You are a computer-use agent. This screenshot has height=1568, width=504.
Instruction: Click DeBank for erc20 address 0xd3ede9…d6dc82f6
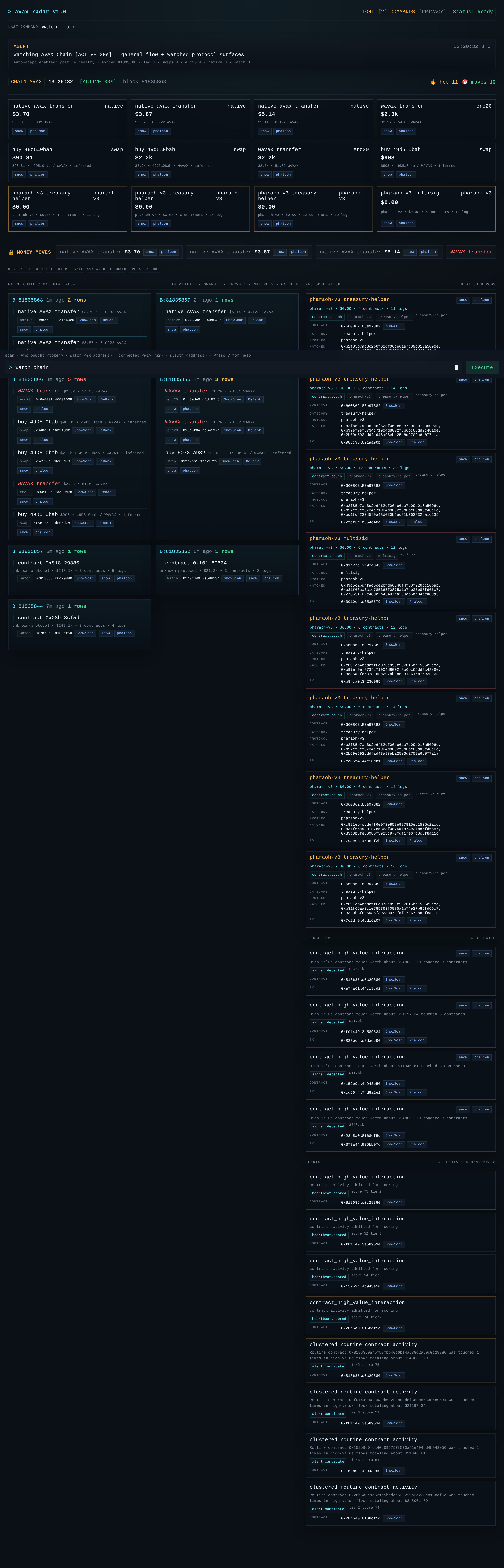point(255,400)
